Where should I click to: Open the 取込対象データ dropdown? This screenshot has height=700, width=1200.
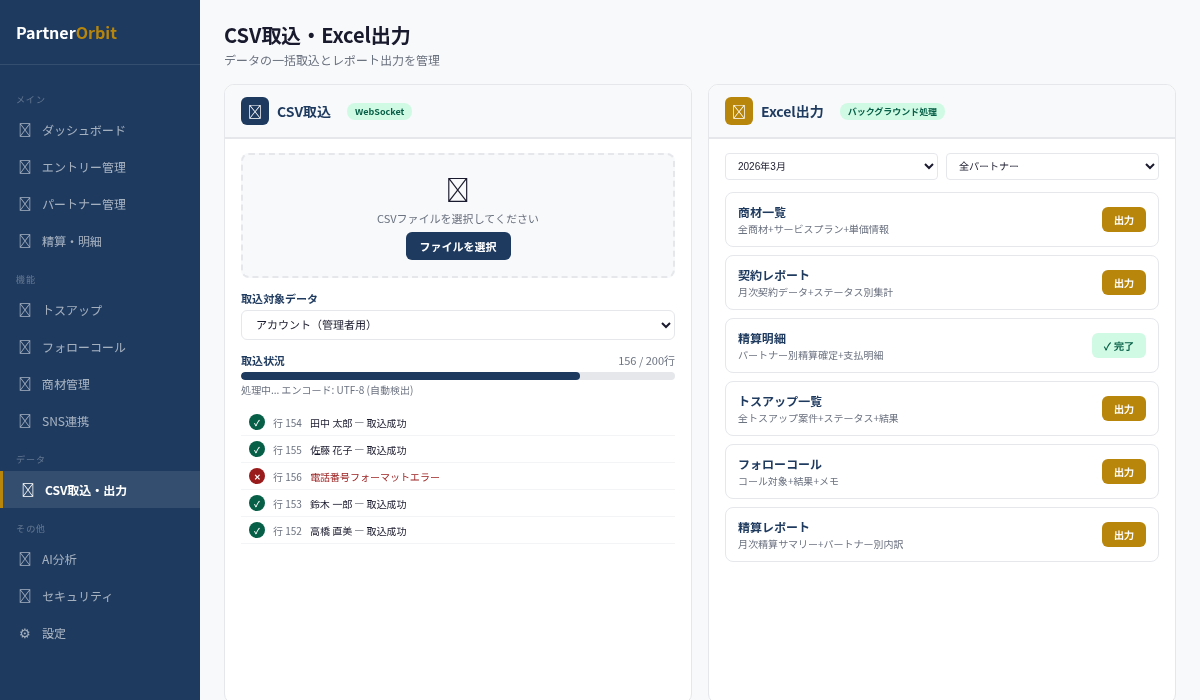[x=458, y=325]
